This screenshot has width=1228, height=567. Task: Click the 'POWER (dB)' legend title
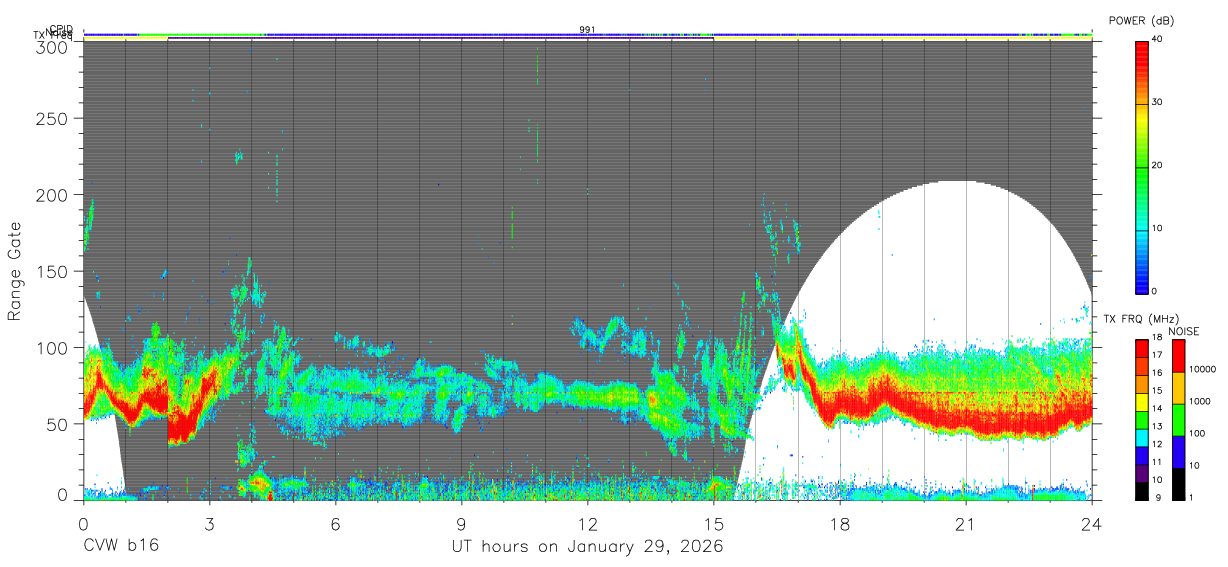click(1142, 21)
